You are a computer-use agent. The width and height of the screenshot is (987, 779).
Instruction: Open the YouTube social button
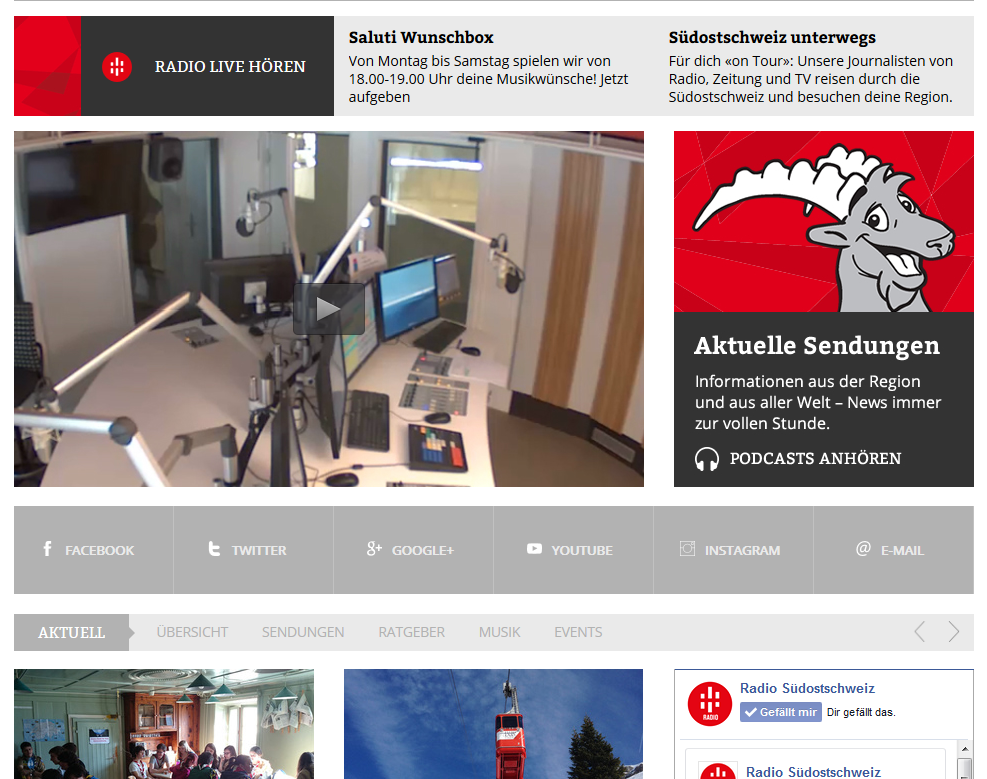coord(573,550)
